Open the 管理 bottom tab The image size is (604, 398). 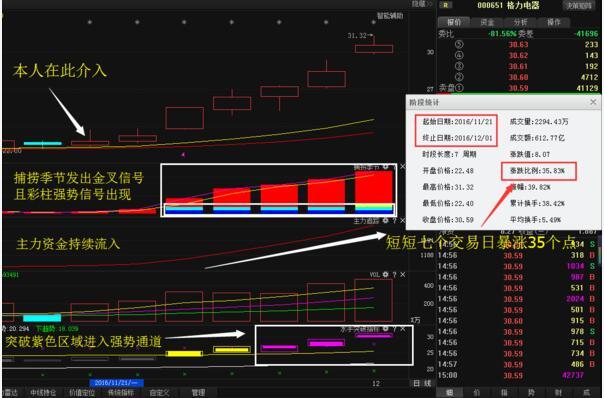click(x=198, y=393)
